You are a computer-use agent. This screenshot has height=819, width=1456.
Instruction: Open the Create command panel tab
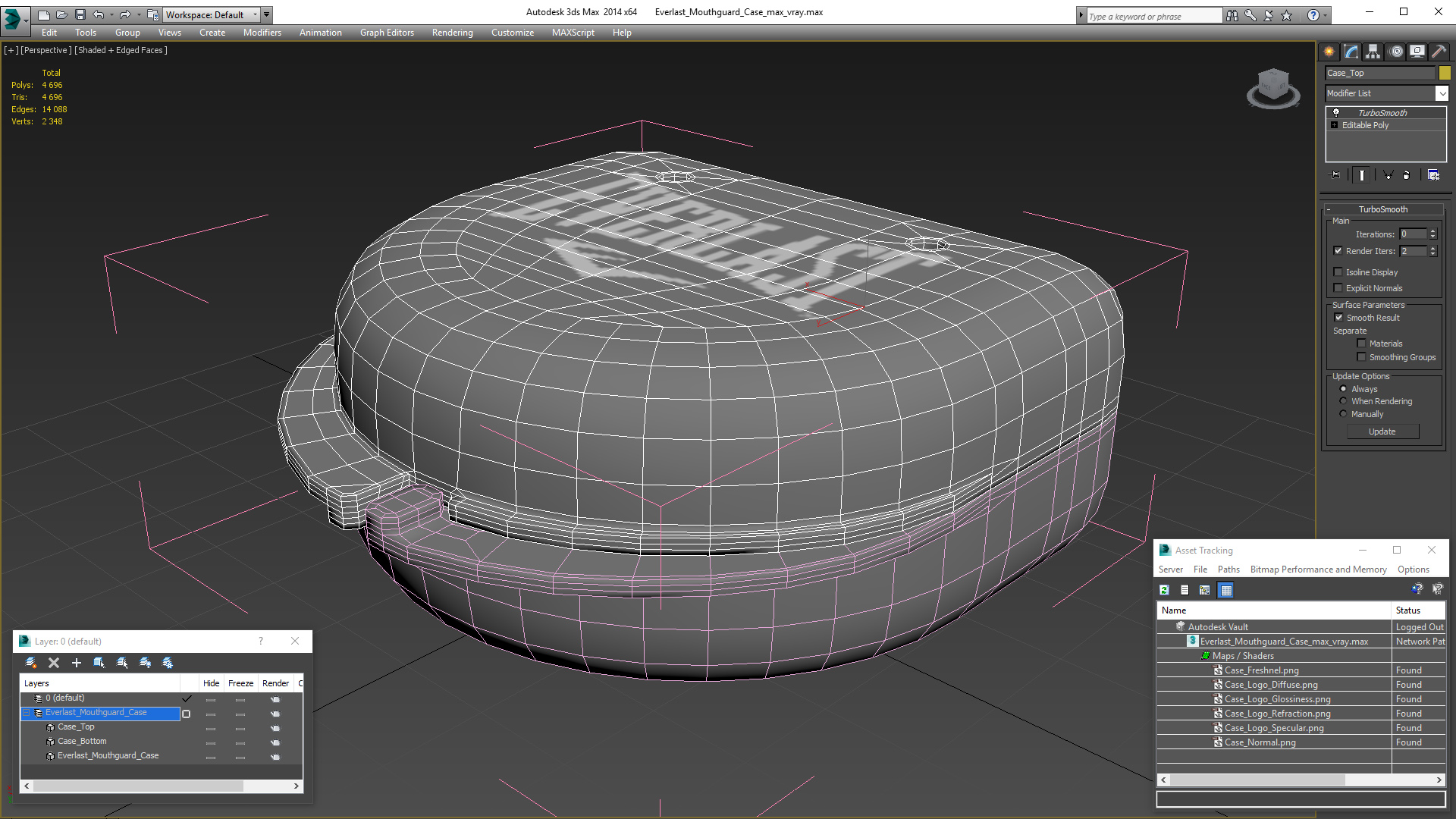point(1329,52)
